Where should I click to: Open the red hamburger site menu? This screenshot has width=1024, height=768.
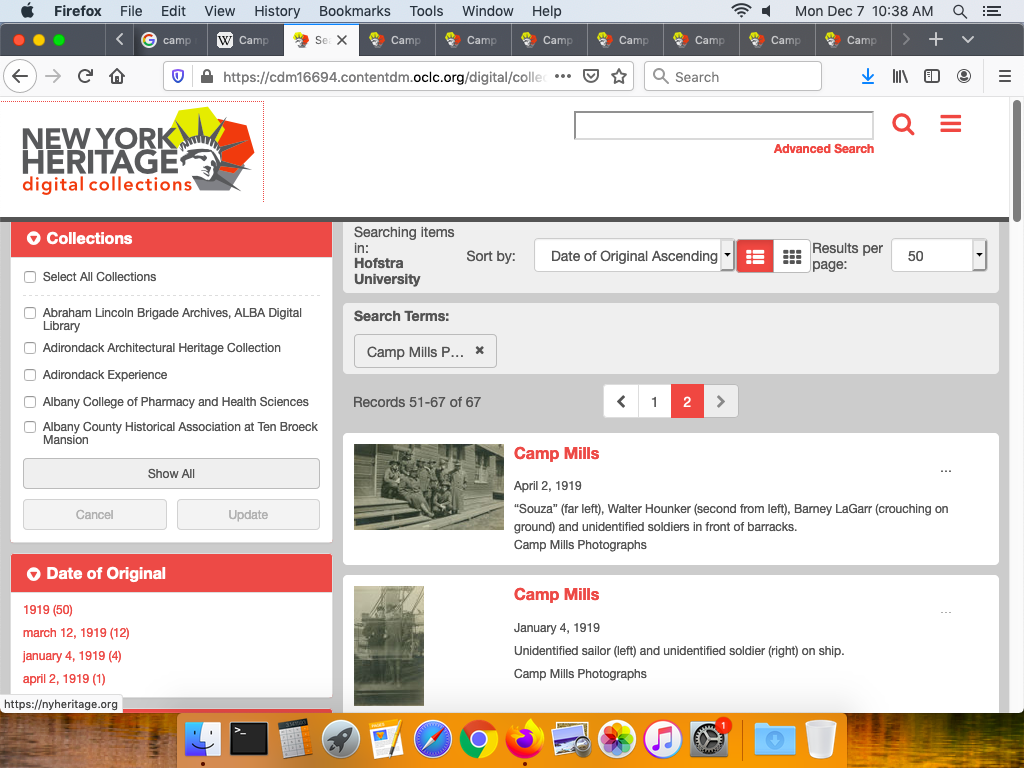click(950, 124)
